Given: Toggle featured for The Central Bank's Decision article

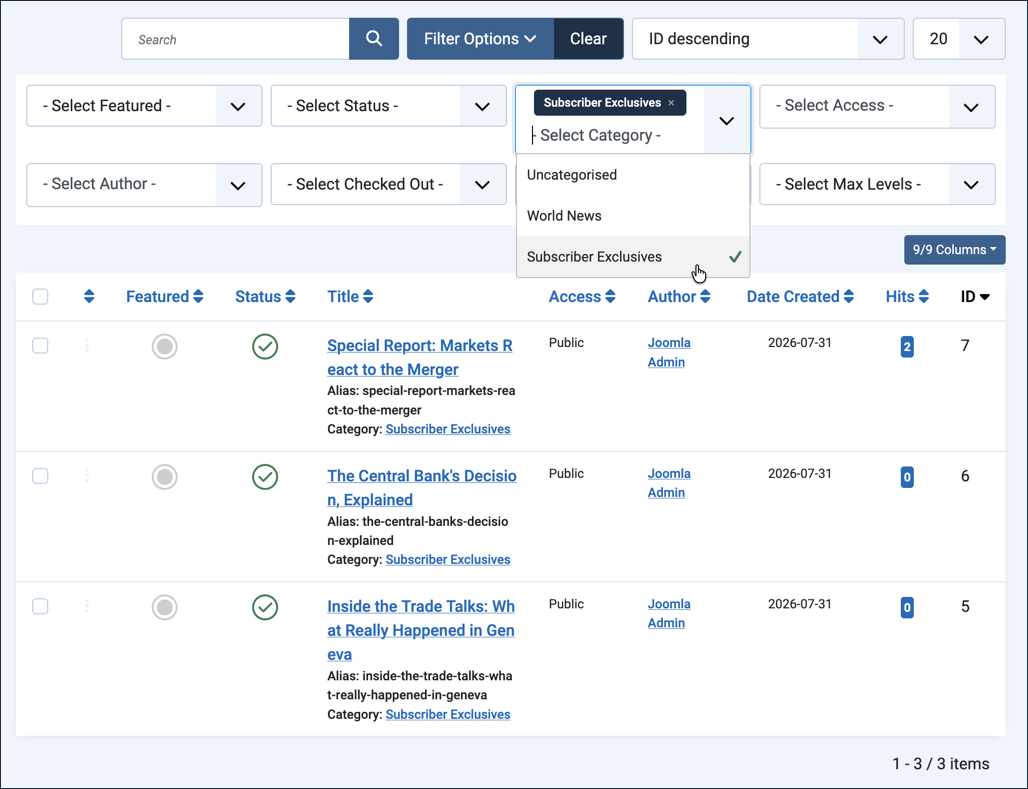Looking at the screenshot, I should [x=165, y=477].
